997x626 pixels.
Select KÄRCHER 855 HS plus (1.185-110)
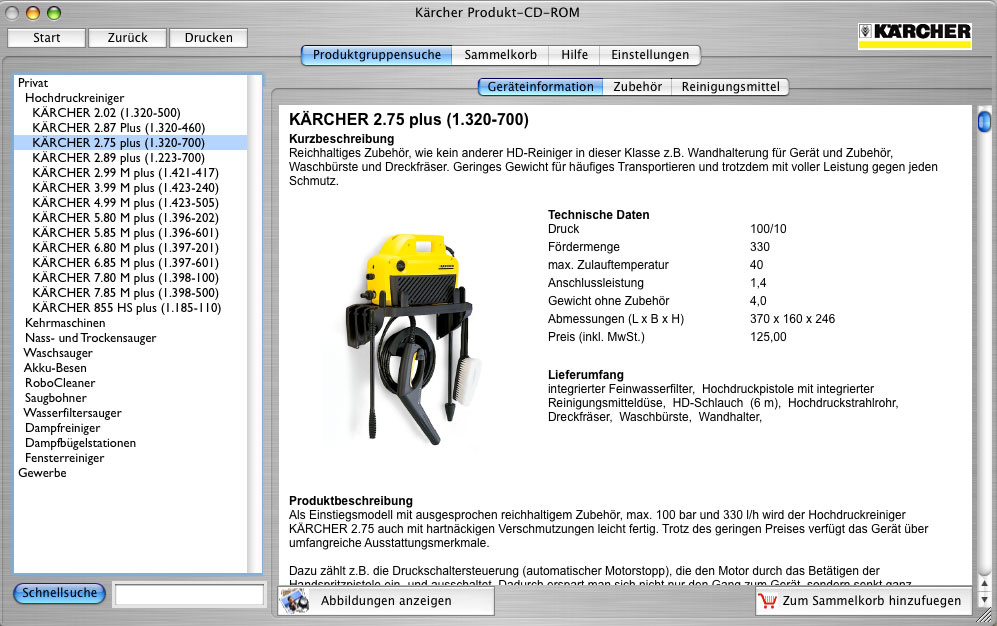coord(127,308)
